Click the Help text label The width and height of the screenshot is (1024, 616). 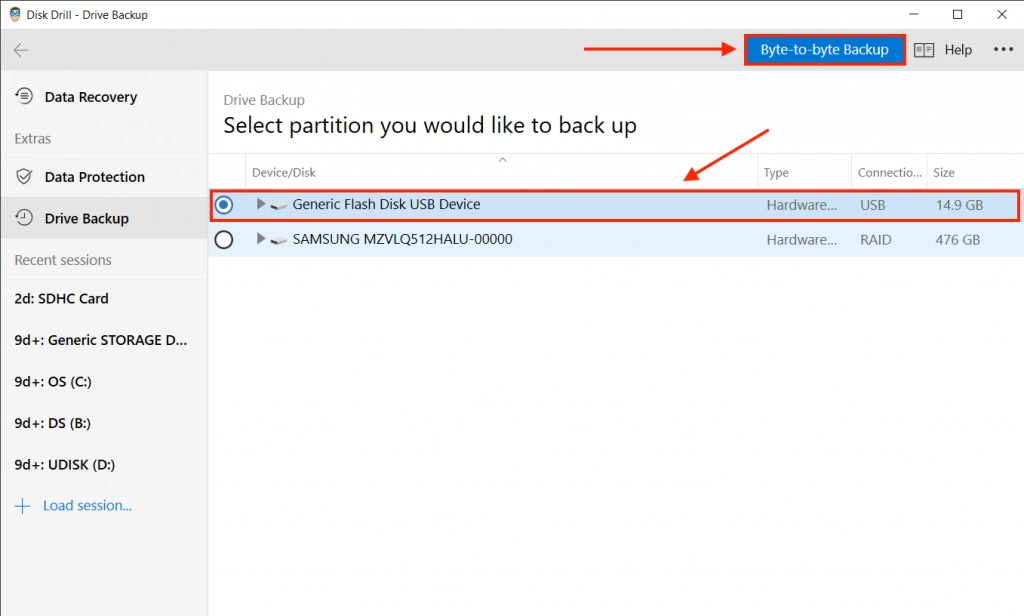958,50
